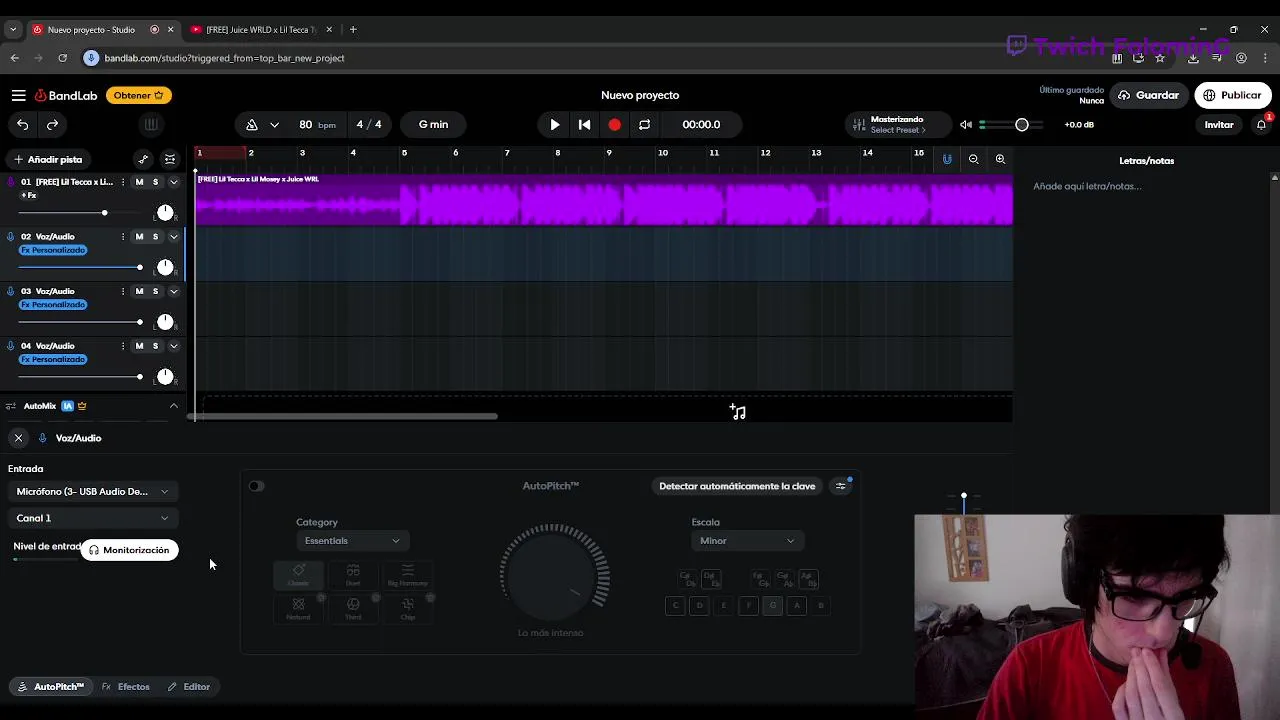The image size is (1280, 720).
Task: Click the microphone icon of track 02
Action: (x=11, y=237)
